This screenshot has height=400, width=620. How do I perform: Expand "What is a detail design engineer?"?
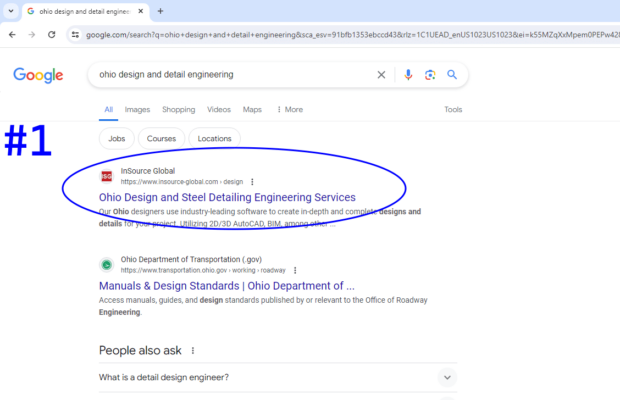click(447, 377)
